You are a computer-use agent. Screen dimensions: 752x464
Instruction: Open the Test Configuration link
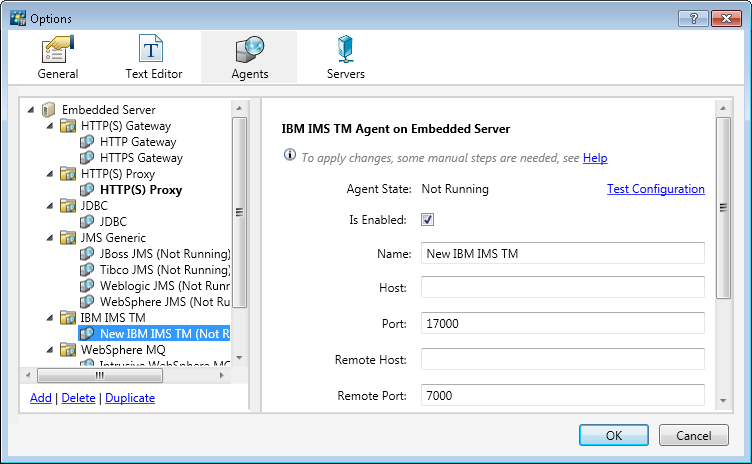[655, 189]
